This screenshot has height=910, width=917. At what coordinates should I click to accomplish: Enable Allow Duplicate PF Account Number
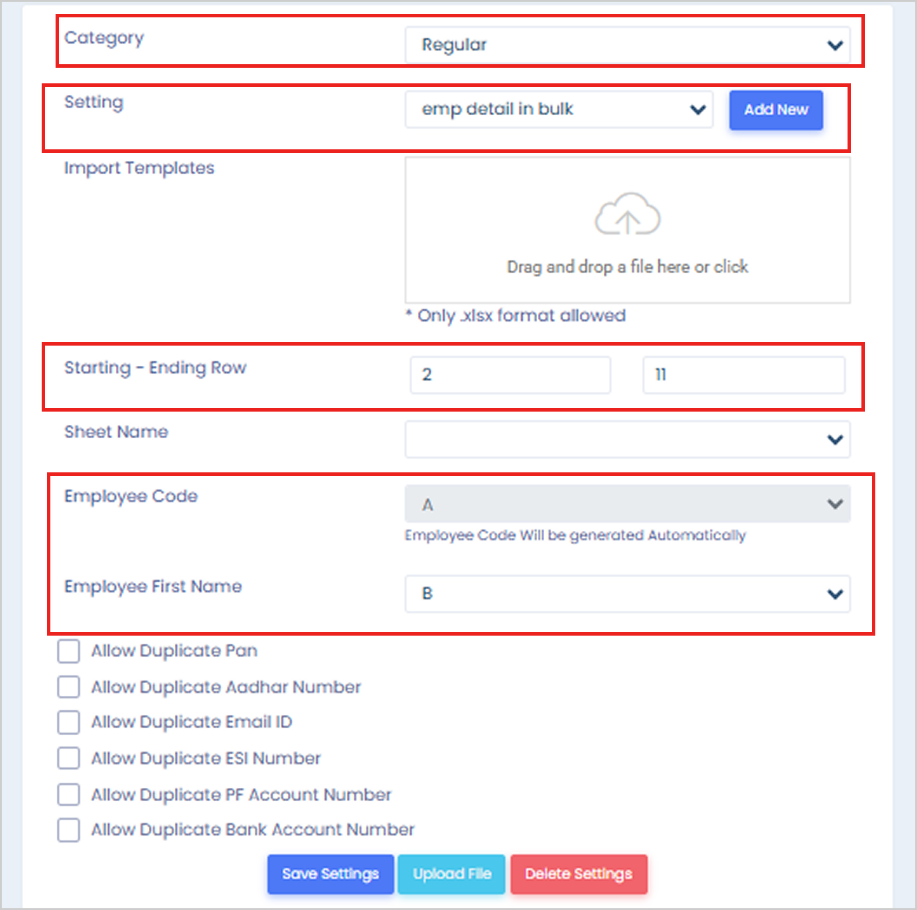coord(69,795)
